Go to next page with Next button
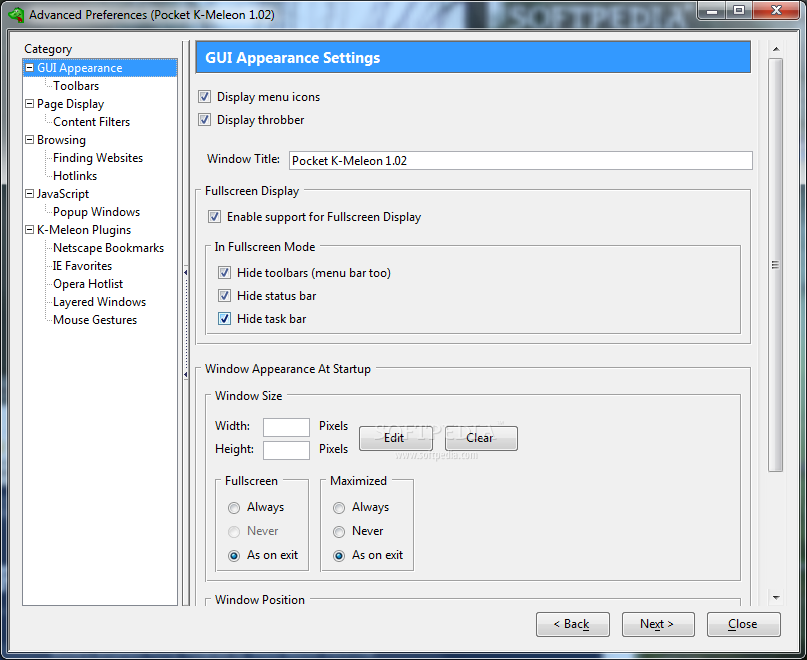Viewport: 807px width, 660px height. click(658, 624)
